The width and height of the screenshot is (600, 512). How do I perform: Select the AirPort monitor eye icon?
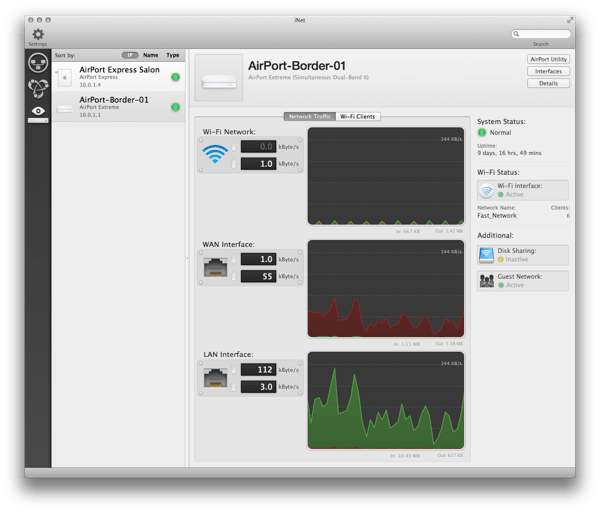coord(38,112)
